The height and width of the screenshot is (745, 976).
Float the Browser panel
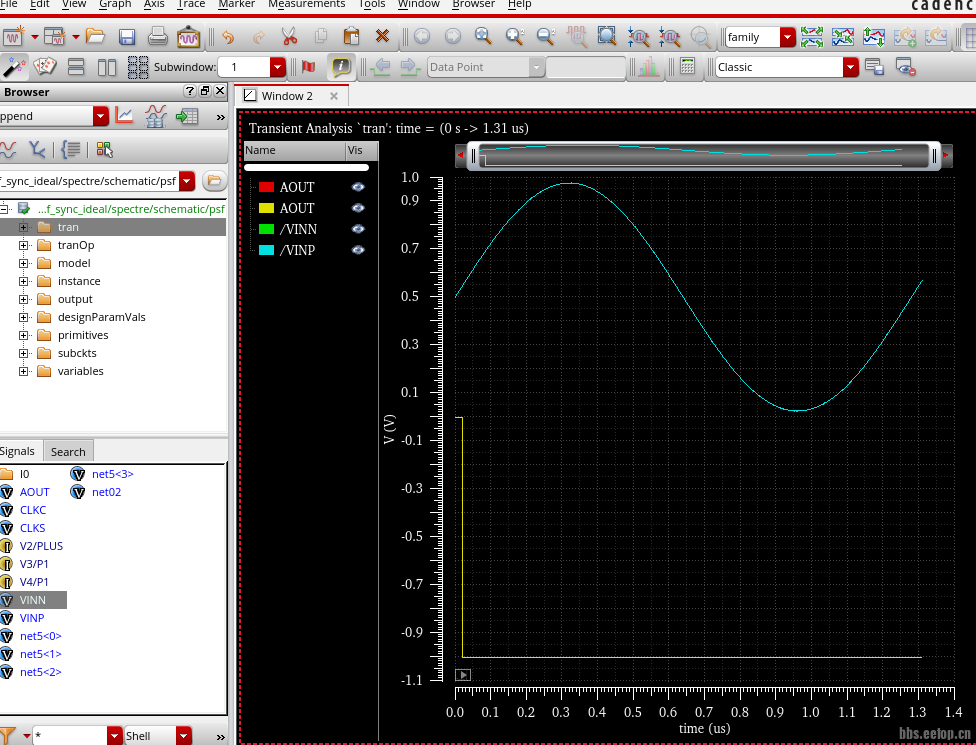[x=205, y=91]
